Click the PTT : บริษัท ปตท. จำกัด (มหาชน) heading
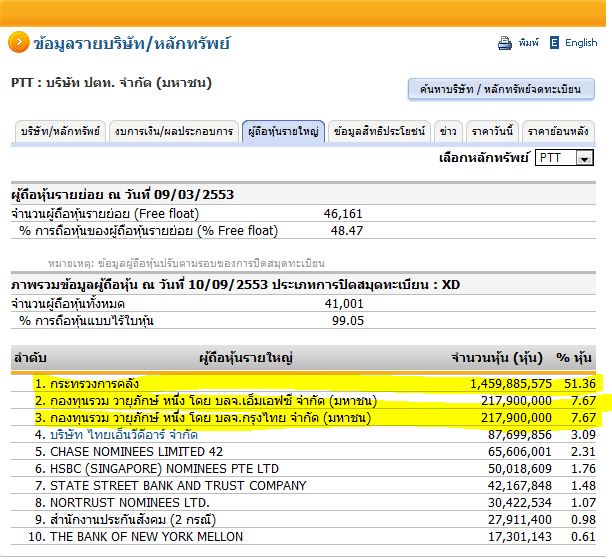 (x=112, y=83)
